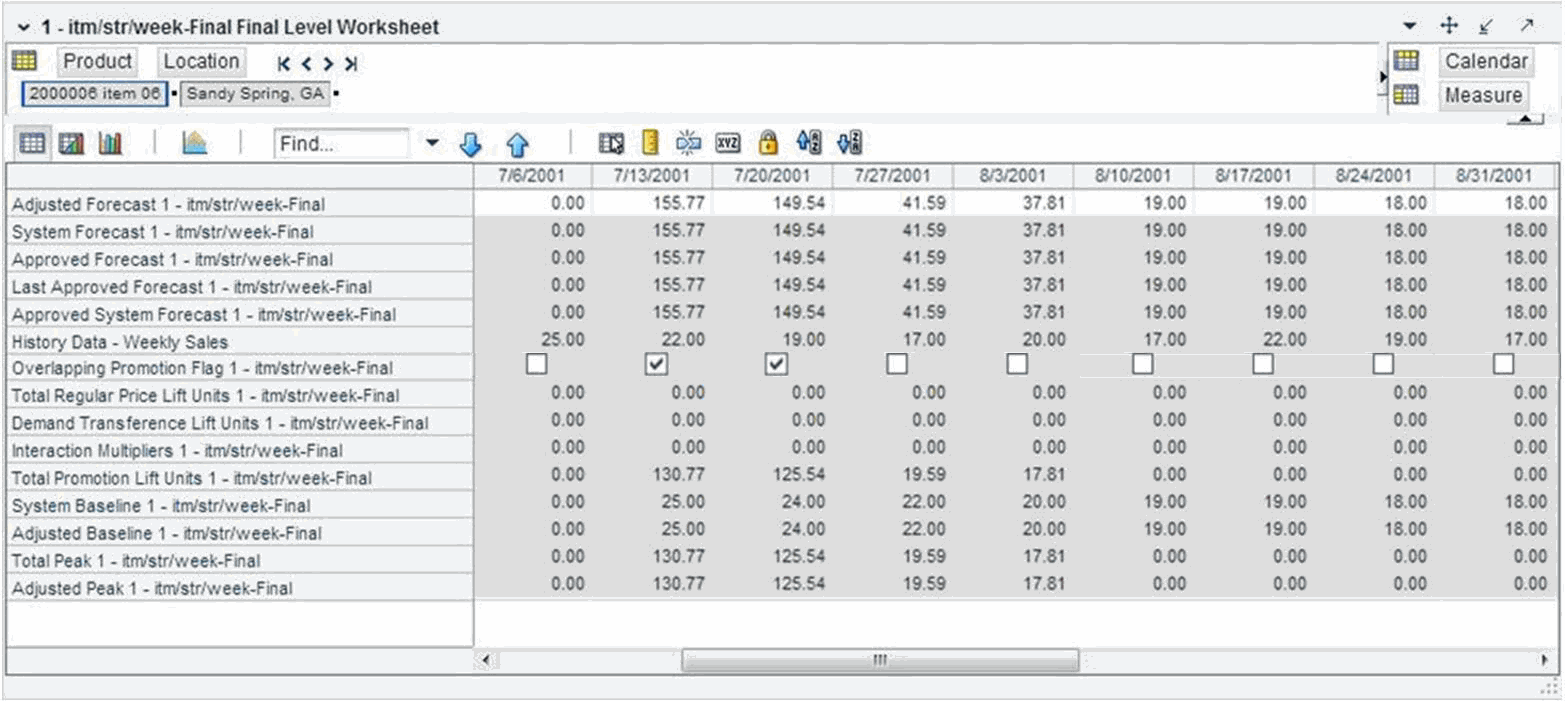Select Demand Transference Lift Units row label
1565x701 pixels.
(x=239, y=424)
